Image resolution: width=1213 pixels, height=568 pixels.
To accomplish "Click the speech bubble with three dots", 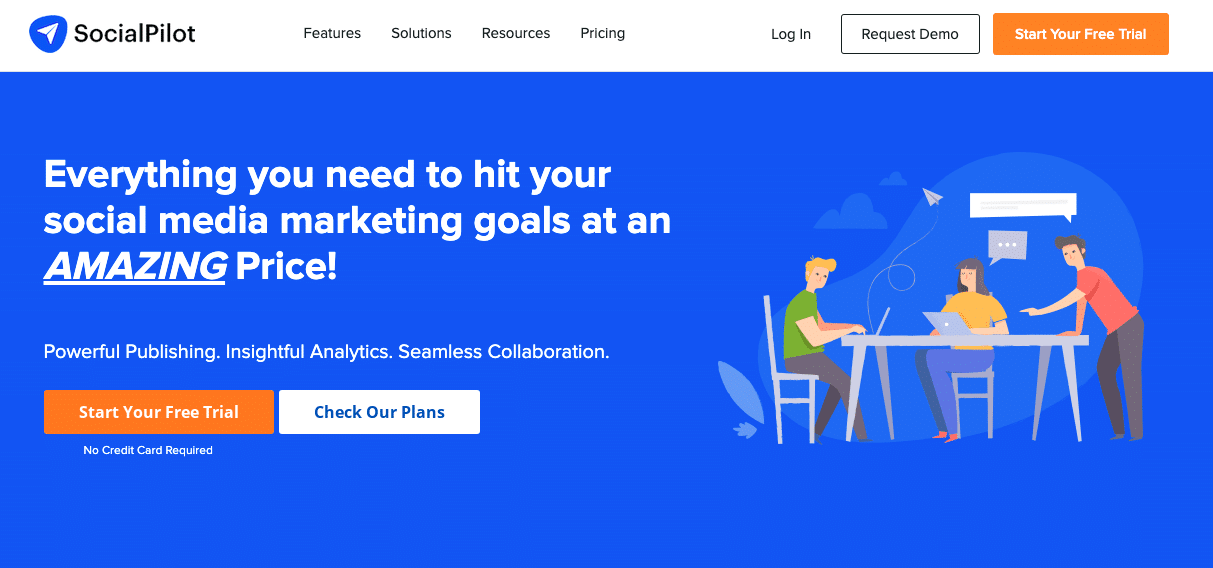I will click(x=1007, y=245).
